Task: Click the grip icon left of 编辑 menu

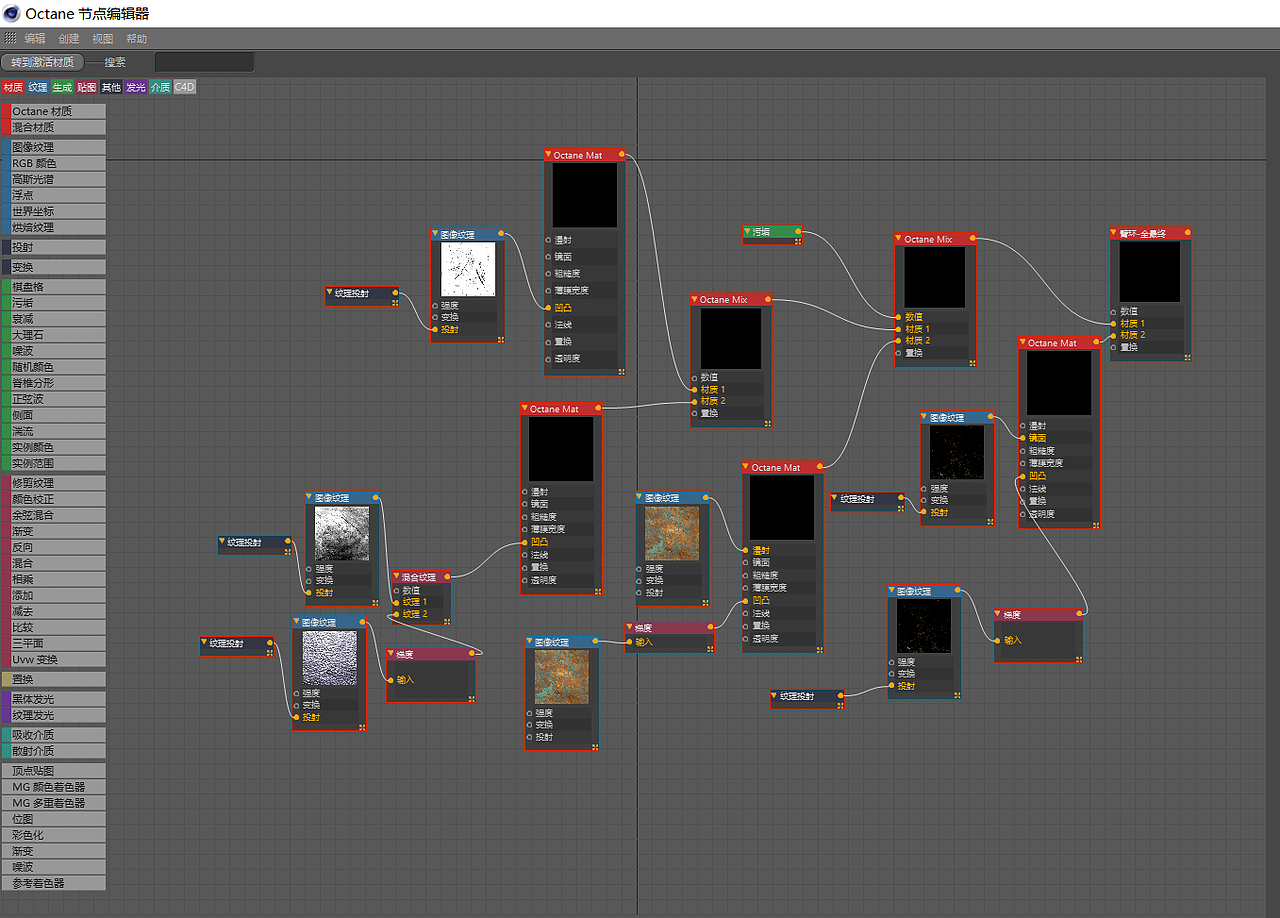Action: 11,38
